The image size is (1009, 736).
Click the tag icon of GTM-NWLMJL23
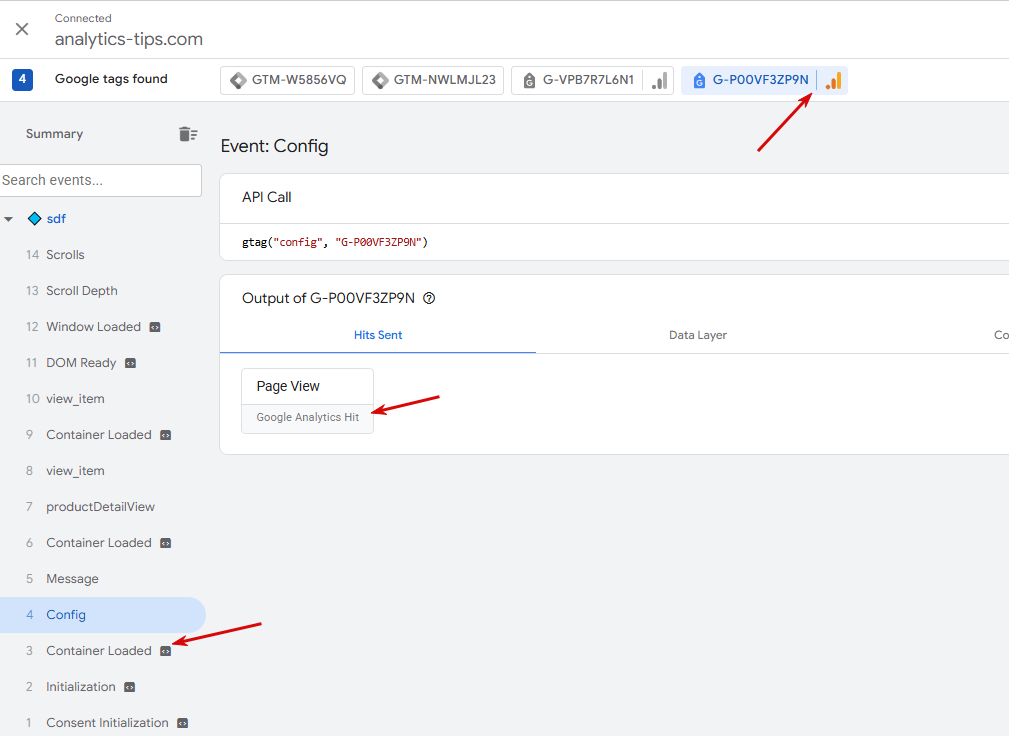380,80
